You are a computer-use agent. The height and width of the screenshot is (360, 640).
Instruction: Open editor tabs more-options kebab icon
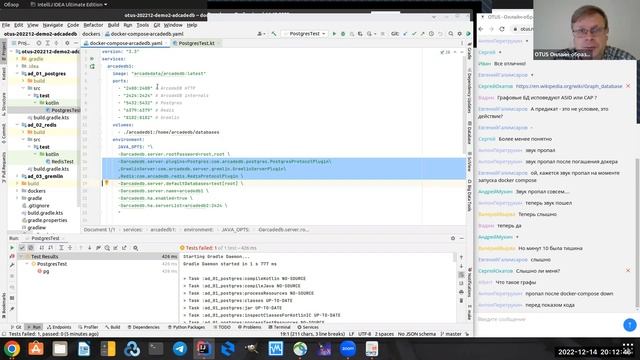[x=462, y=43]
